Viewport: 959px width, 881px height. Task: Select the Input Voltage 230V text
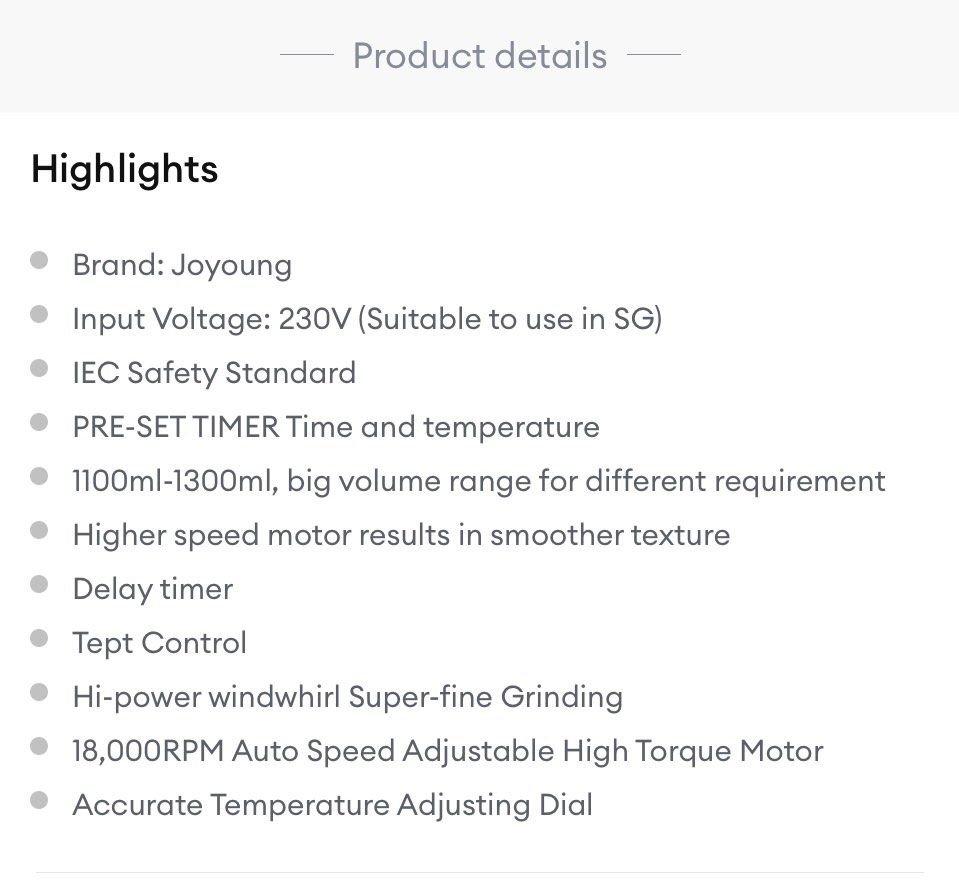[x=367, y=319]
